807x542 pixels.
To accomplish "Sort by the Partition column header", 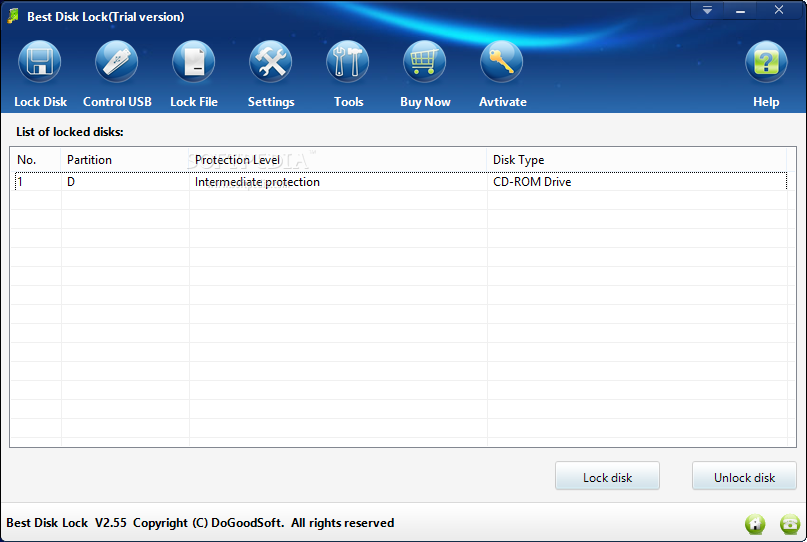I will [125, 160].
